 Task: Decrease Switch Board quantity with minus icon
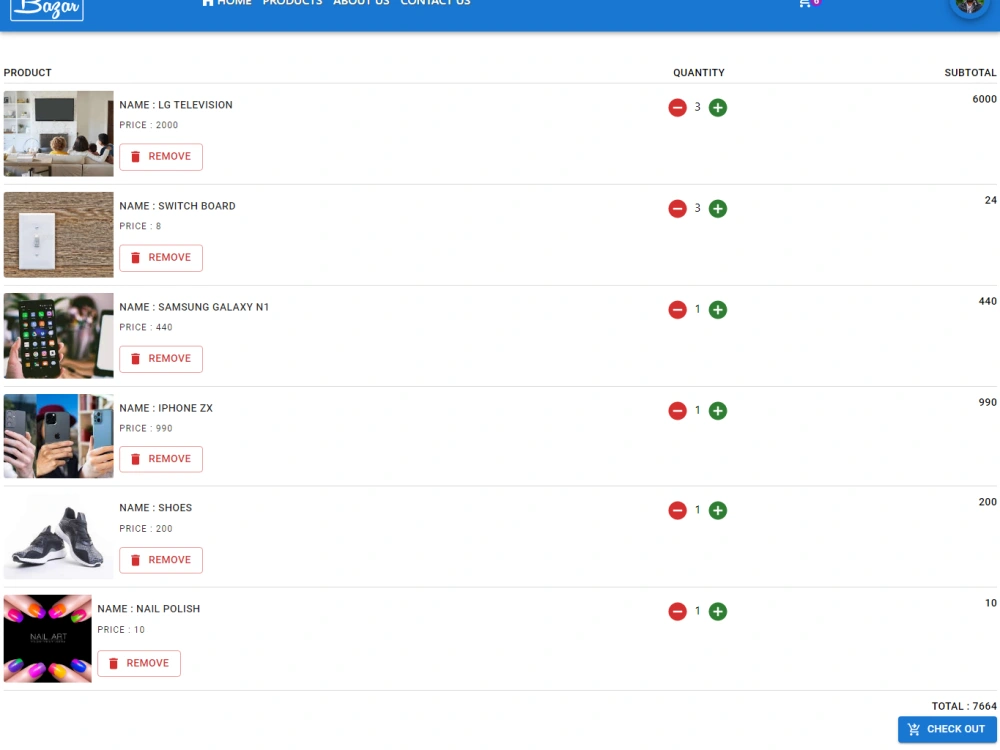677,209
